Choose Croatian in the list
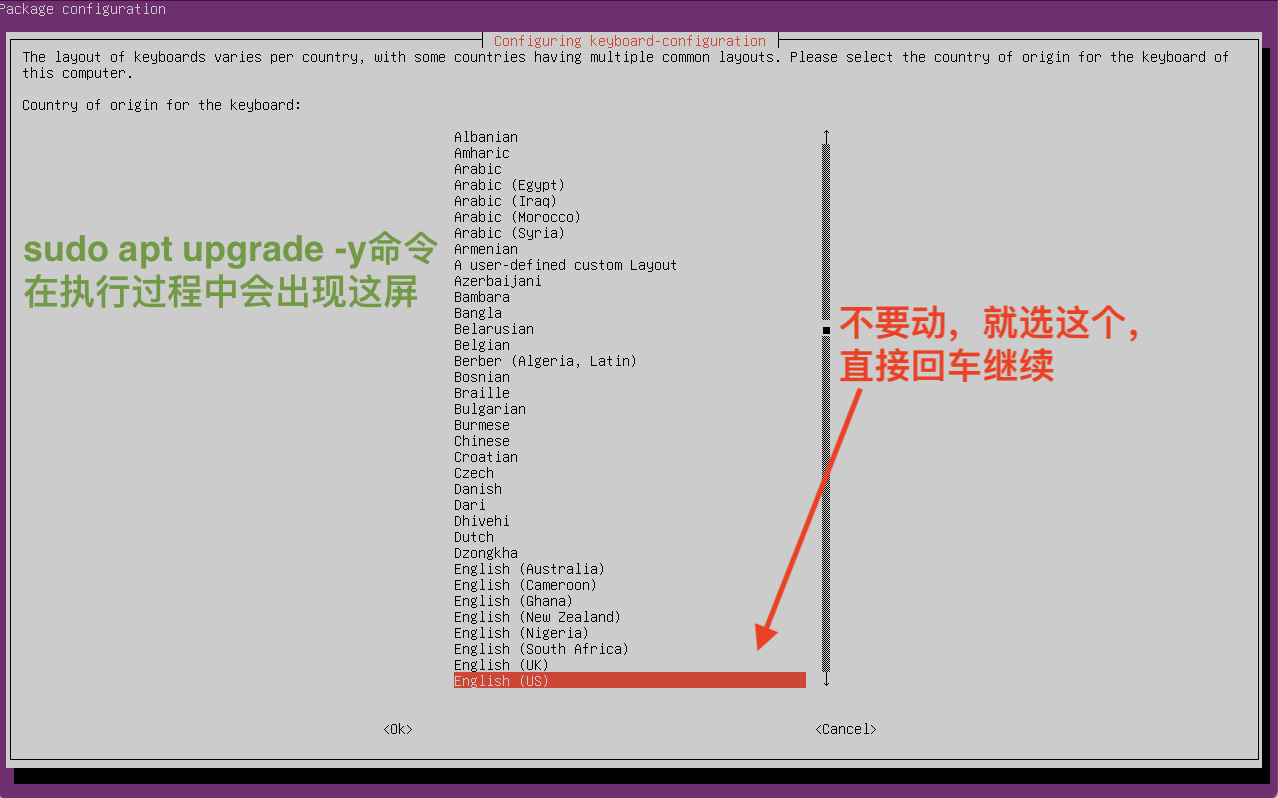This screenshot has height=798, width=1278. click(x=486, y=457)
